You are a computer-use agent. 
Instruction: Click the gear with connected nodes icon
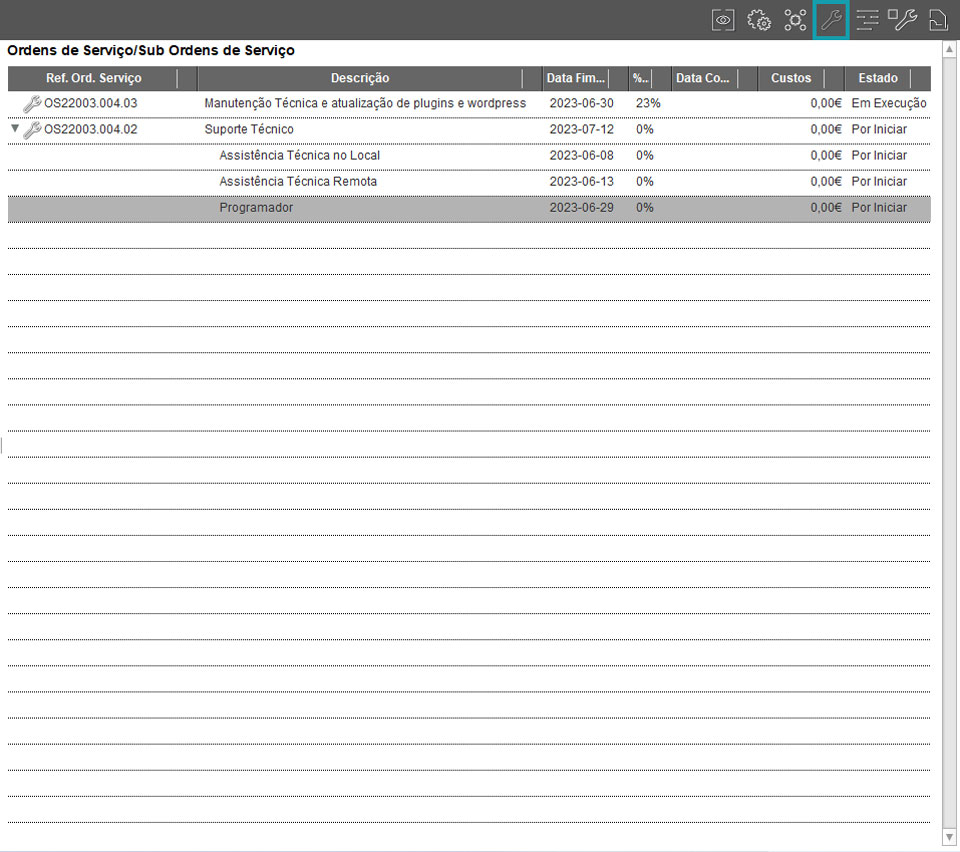(795, 20)
